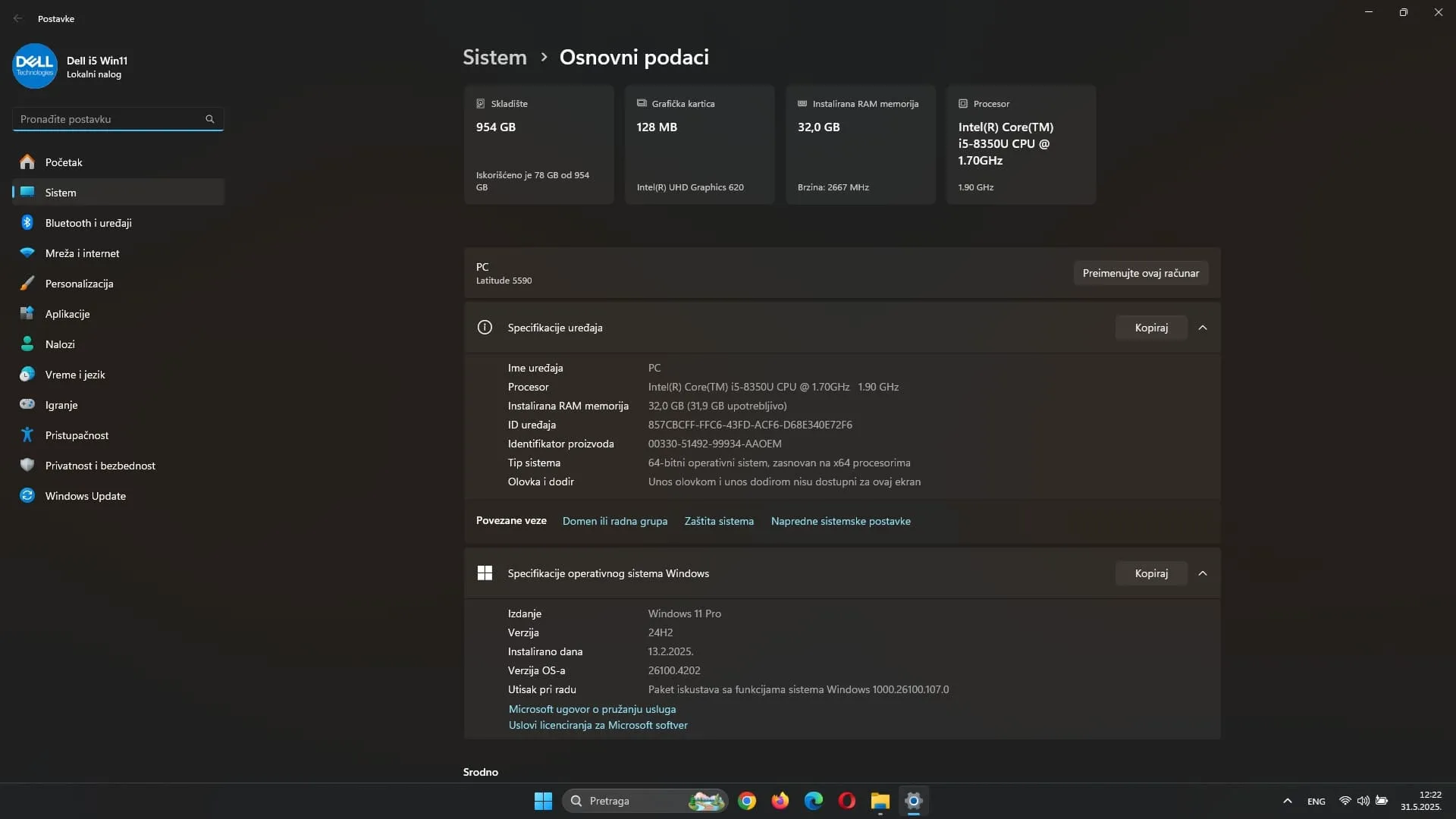Click the taskbar Pretraga search box

click(x=645, y=801)
